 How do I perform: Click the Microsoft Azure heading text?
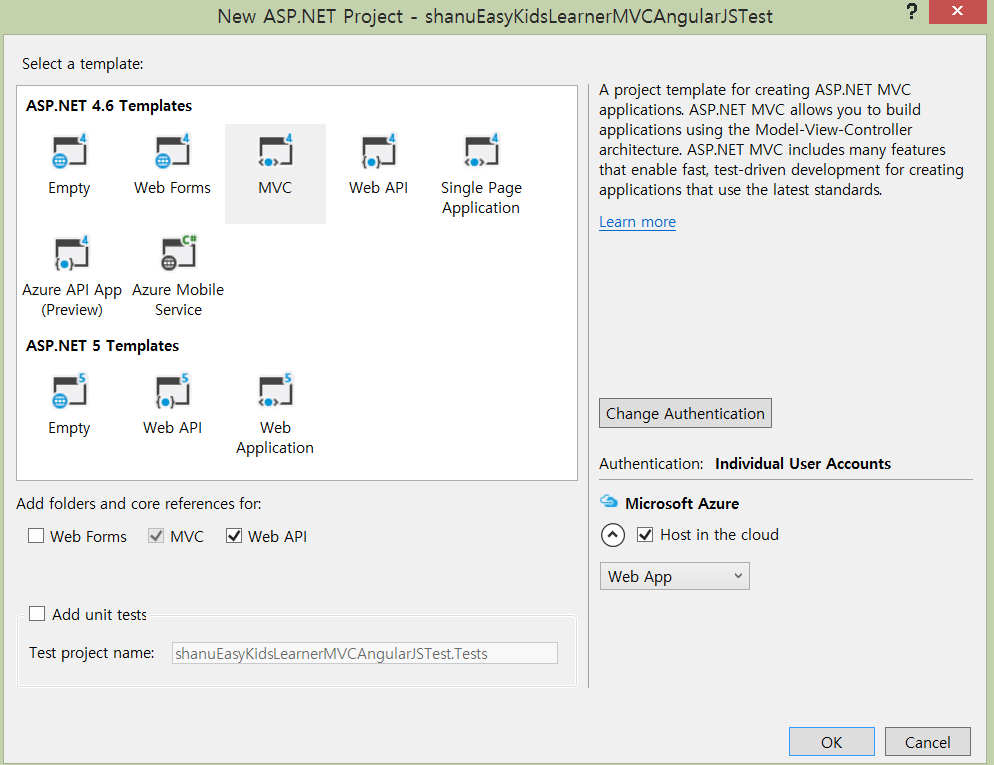click(x=682, y=504)
